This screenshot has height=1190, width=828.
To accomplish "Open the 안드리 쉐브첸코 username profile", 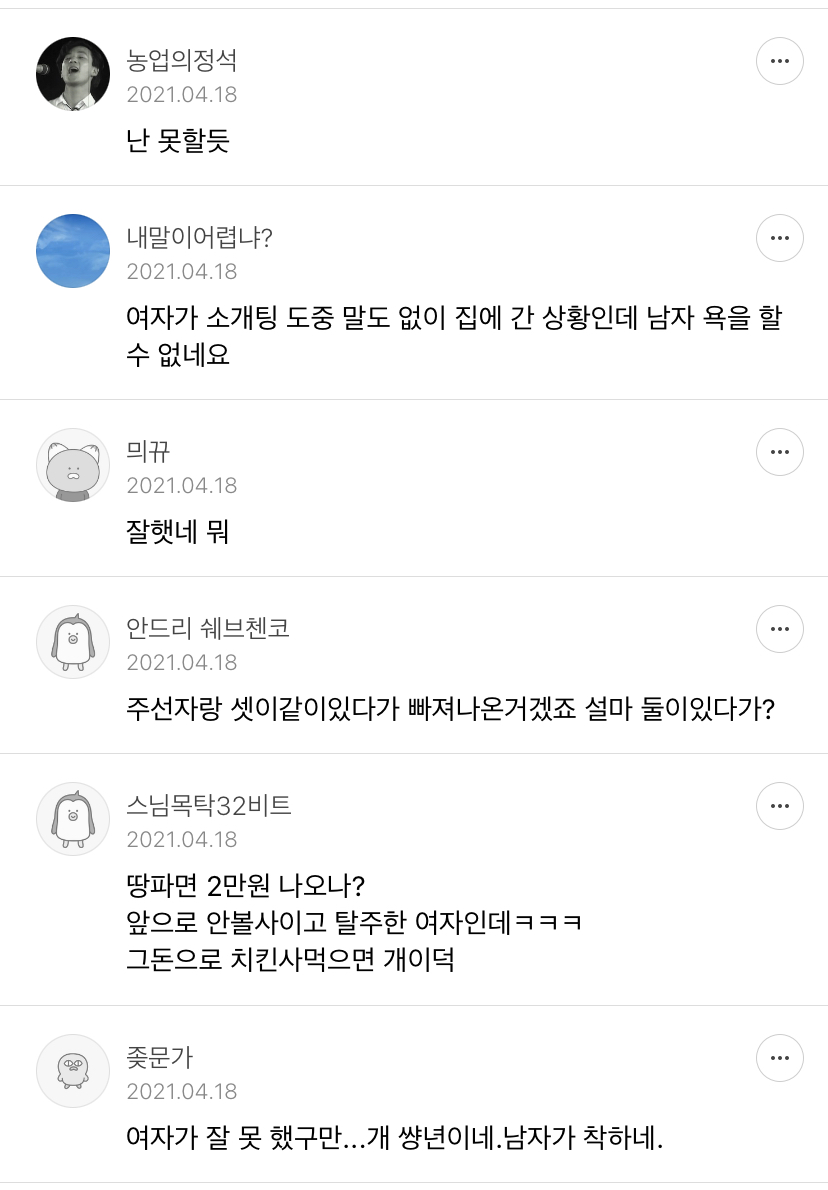I will [208, 629].
